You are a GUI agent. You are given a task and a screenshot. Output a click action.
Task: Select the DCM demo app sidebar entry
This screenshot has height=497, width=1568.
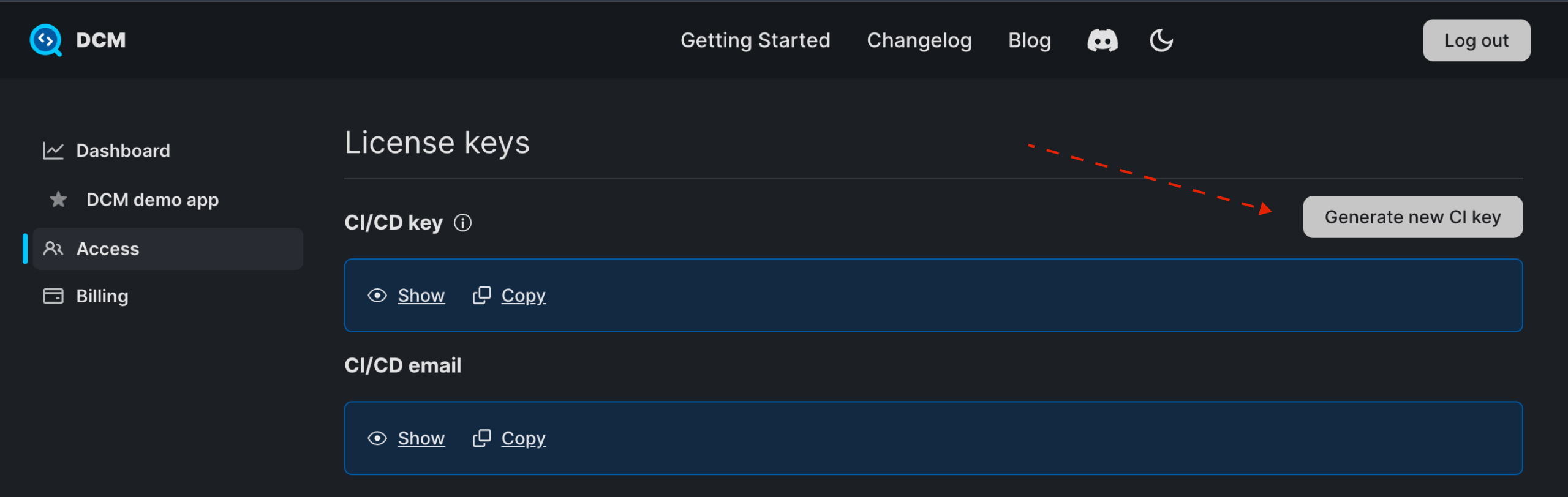click(152, 199)
